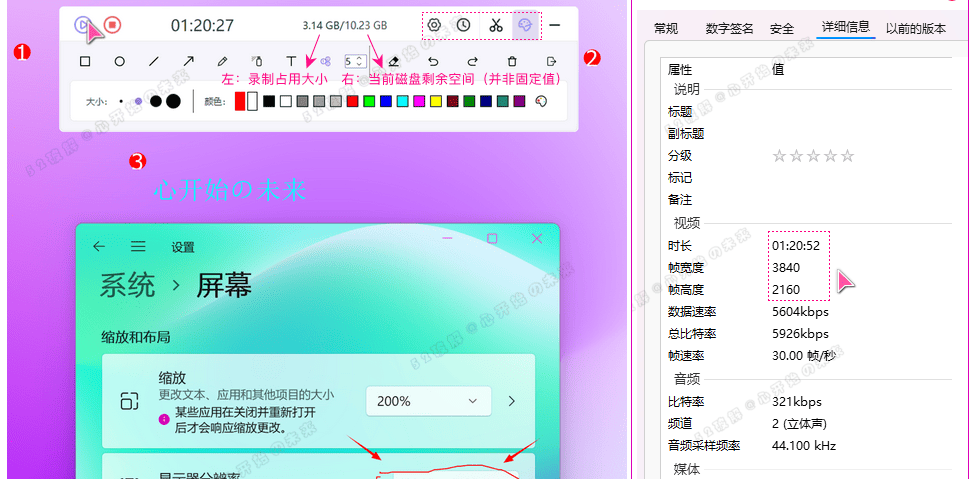Choose the pencil freehand tool

[222, 61]
